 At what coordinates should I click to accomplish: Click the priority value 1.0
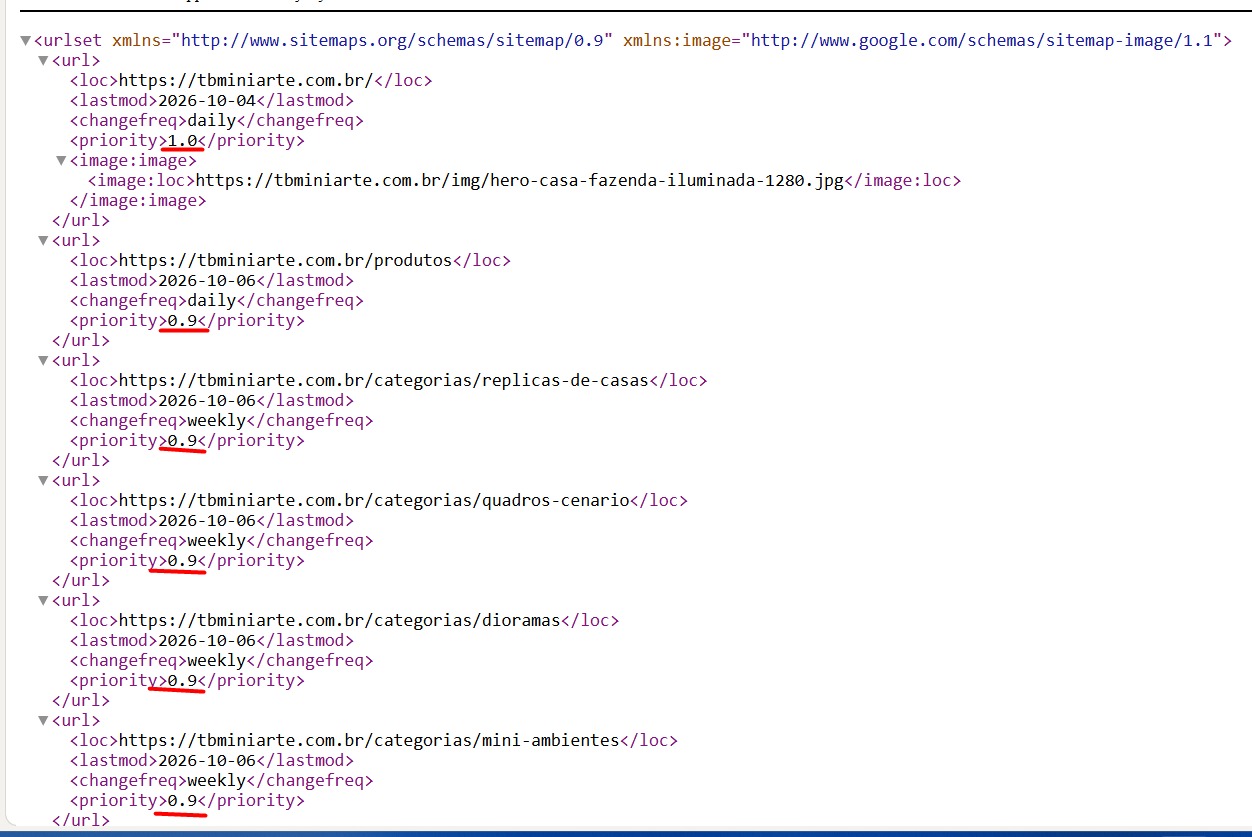183,140
